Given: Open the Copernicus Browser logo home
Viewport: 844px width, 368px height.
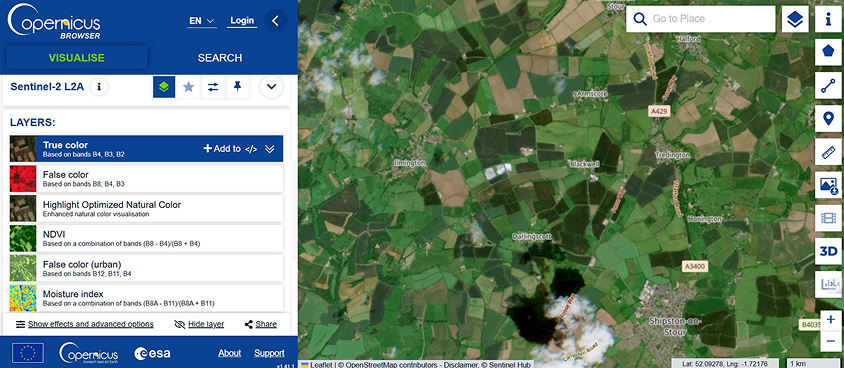Looking at the screenshot, I should tap(54, 22).
